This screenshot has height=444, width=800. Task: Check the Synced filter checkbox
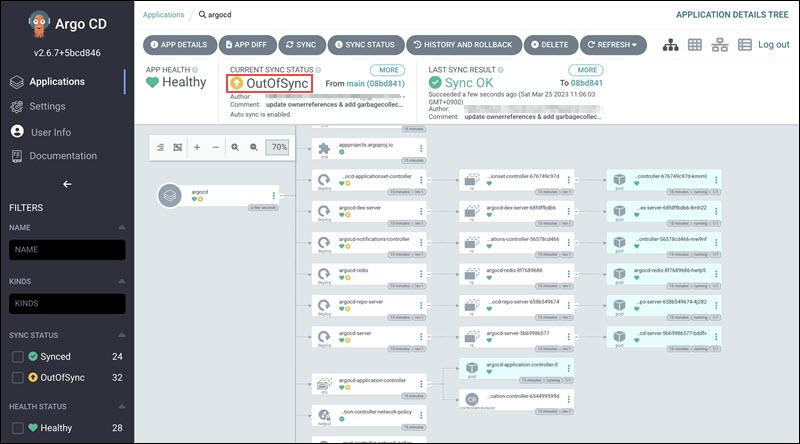click(x=18, y=357)
